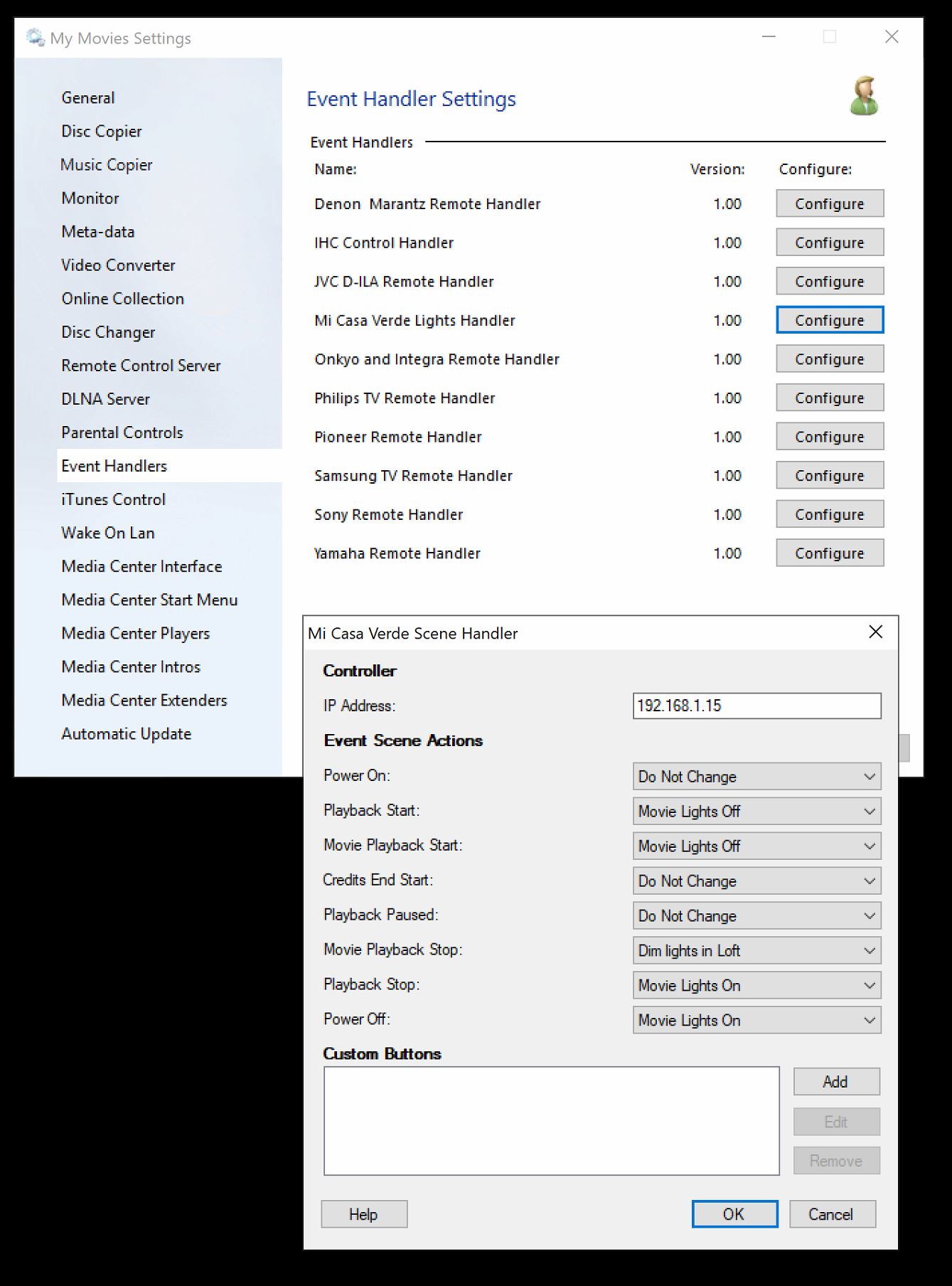
Task: Minimize the My Movies Settings window
Action: coord(769,37)
